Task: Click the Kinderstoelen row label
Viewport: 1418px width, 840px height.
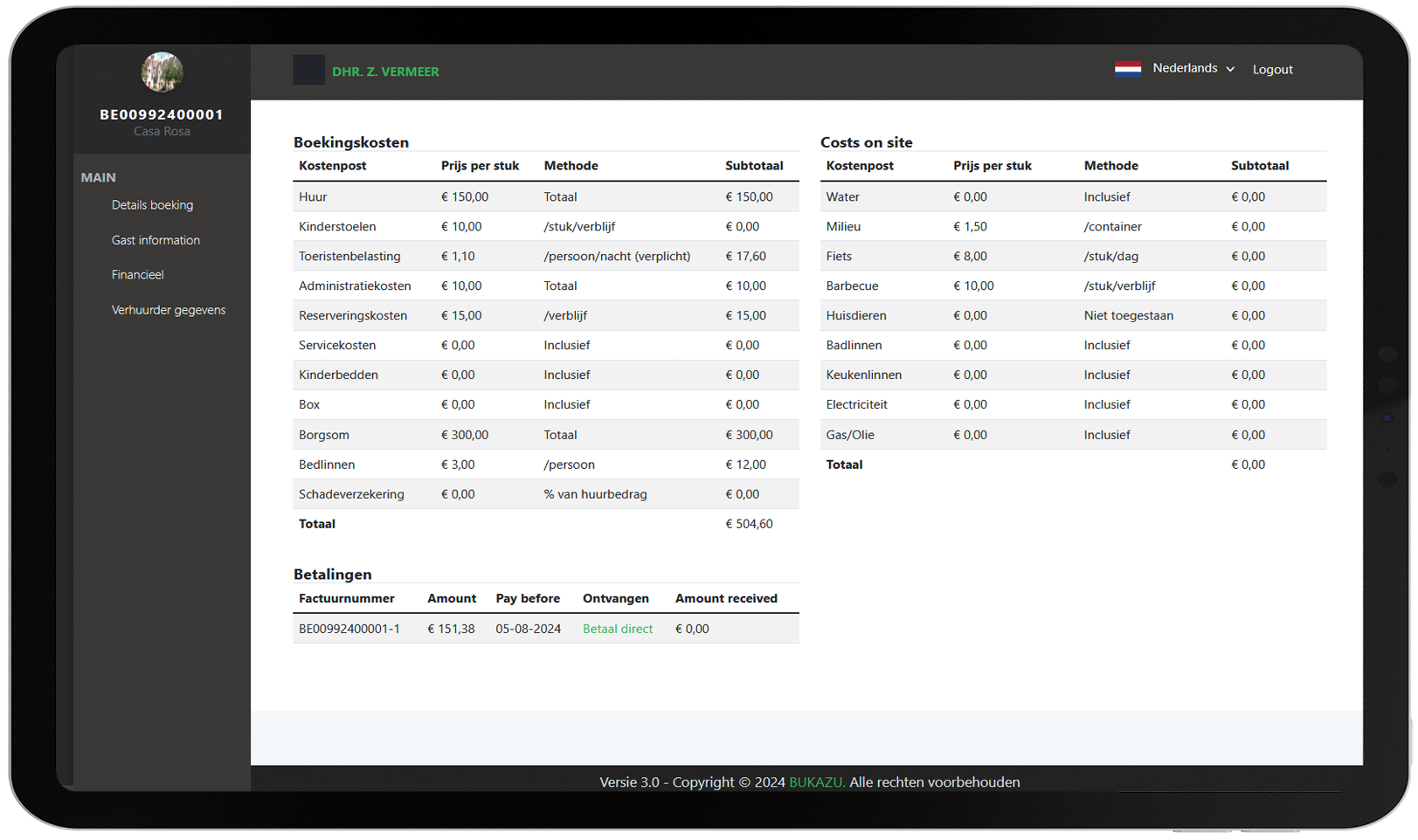Action: click(337, 226)
